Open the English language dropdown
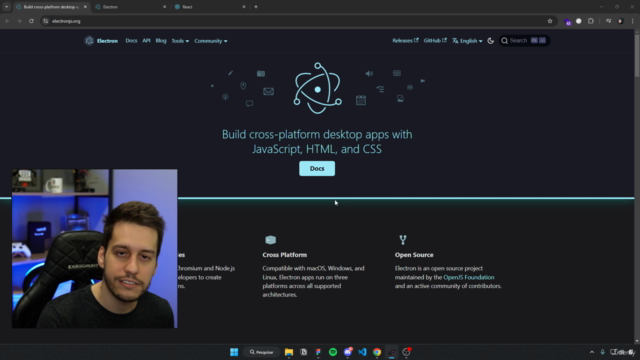This screenshot has width=640, height=360. point(467,41)
